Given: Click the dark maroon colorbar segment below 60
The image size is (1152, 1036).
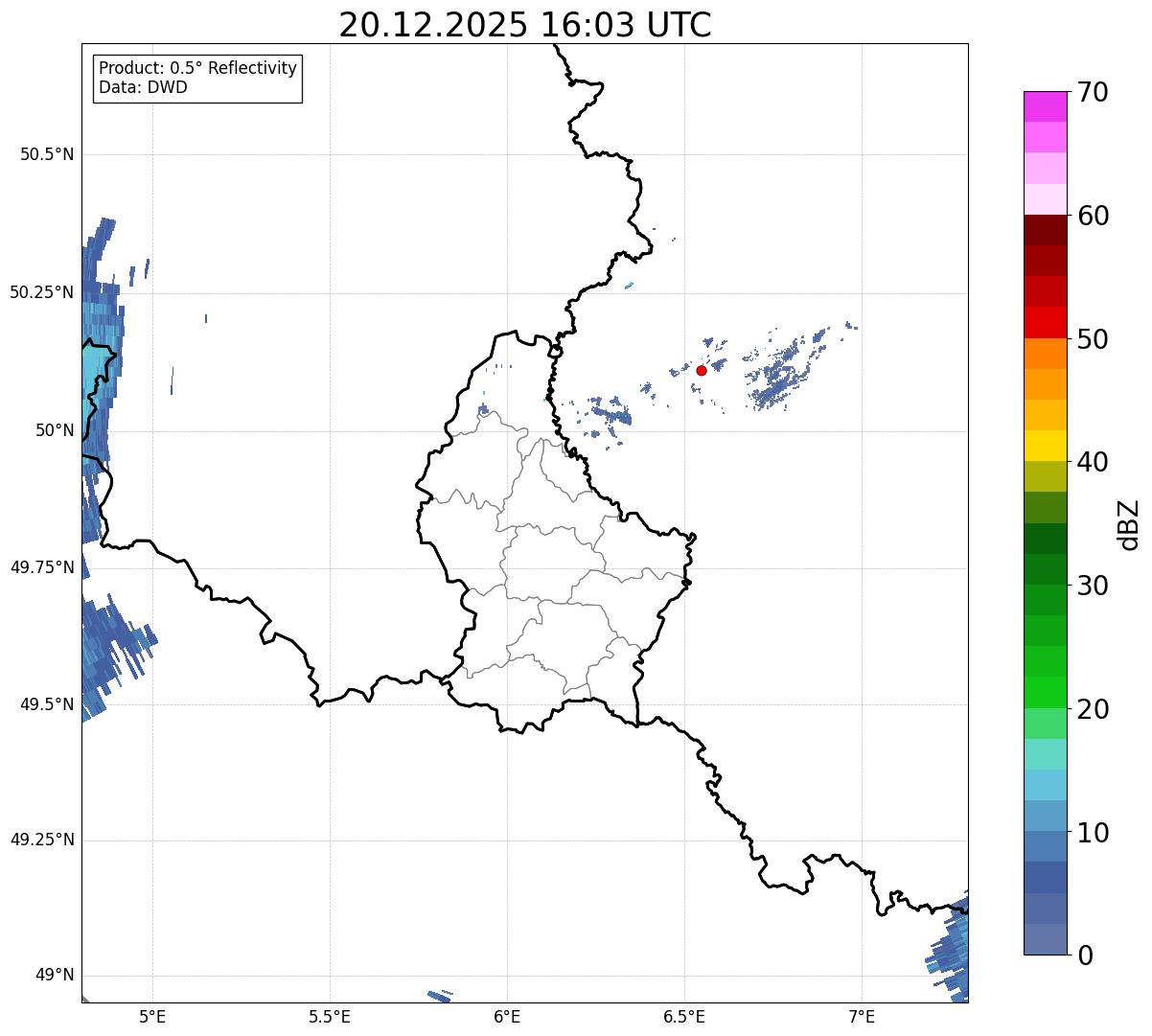Looking at the screenshot, I should coord(1045,230).
